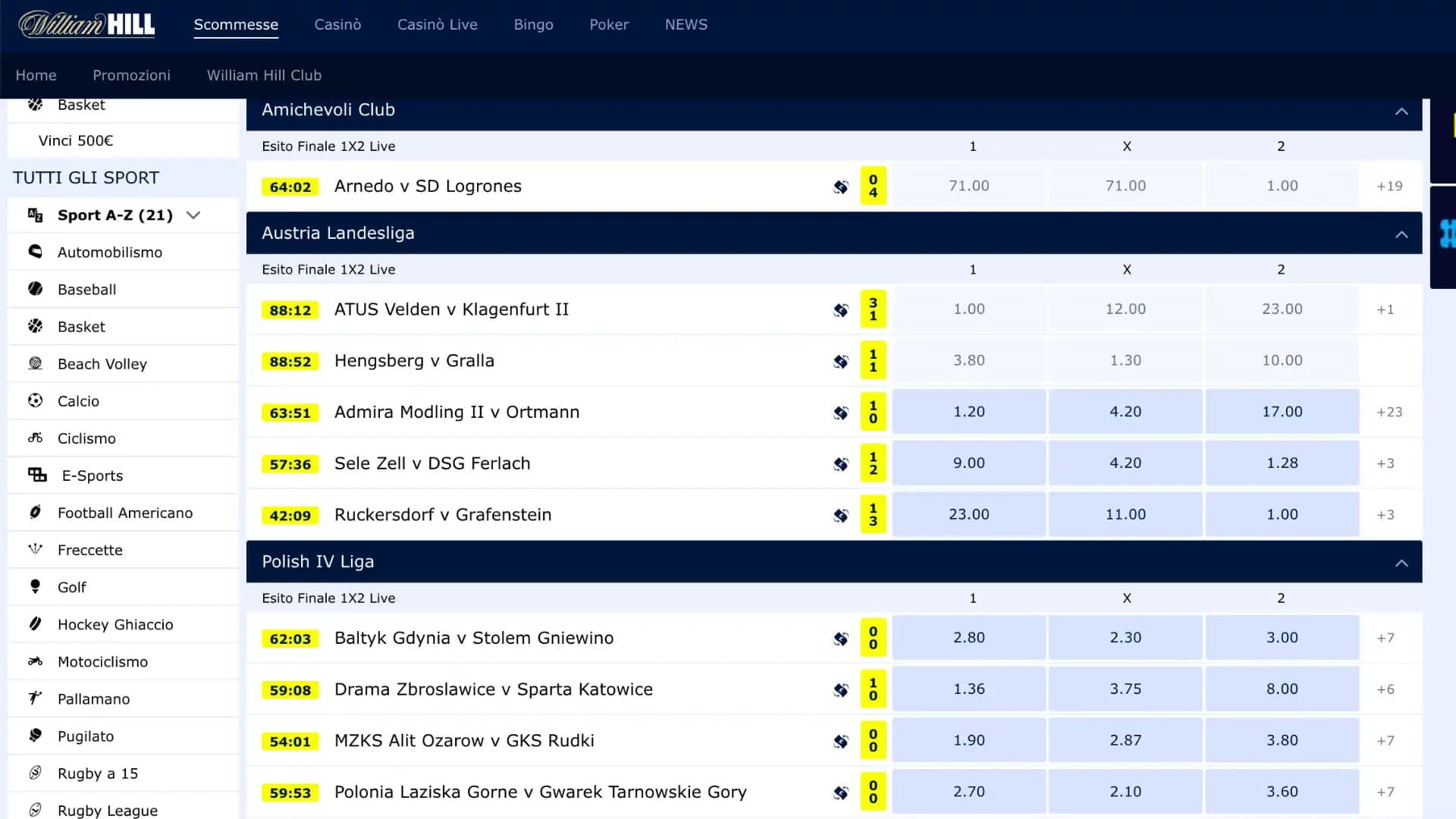The width and height of the screenshot is (1456, 819).
Task: Click the E-Sports icon in sidebar
Action: pos(37,475)
